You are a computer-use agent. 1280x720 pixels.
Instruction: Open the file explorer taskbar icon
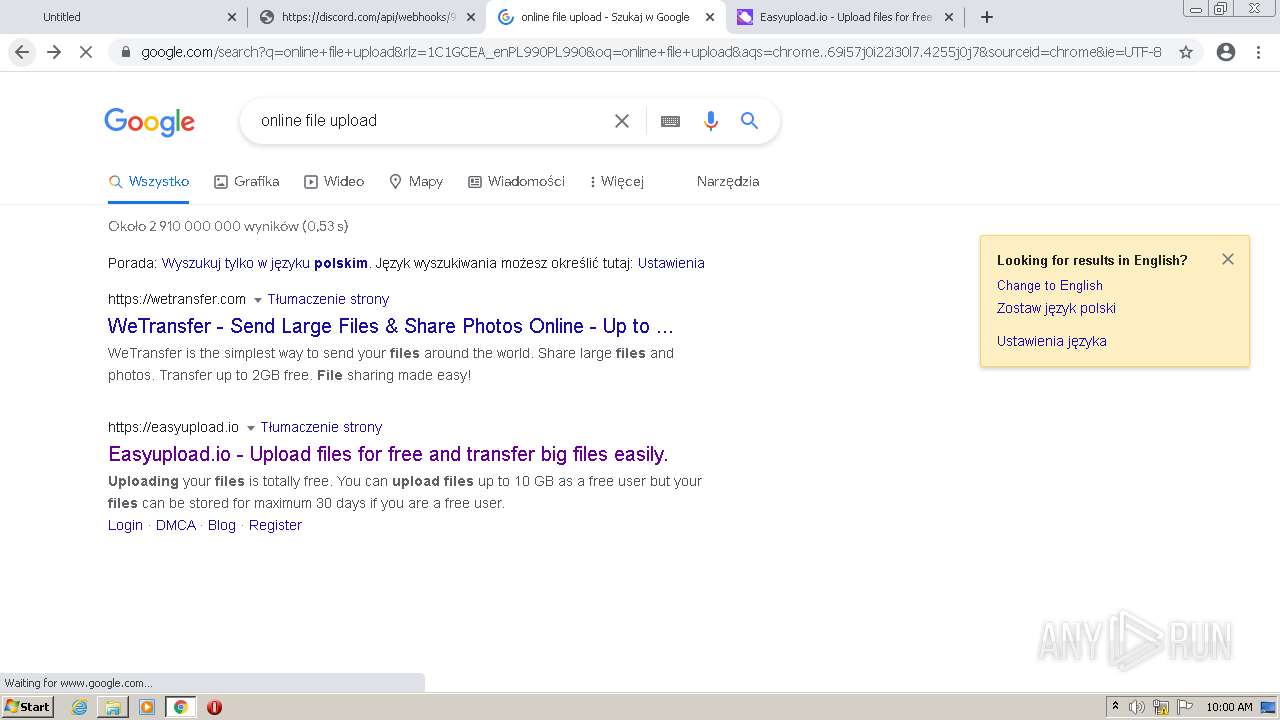(x=113, y=707)
